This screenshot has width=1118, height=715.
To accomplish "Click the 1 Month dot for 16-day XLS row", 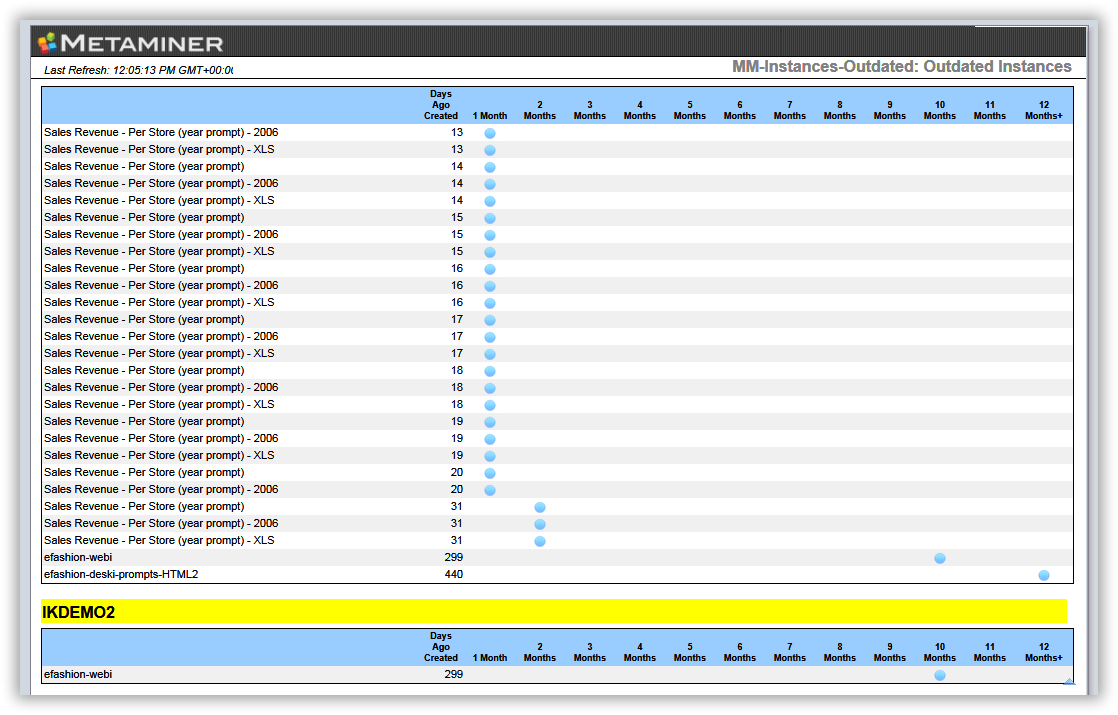I will pos(490,303).
